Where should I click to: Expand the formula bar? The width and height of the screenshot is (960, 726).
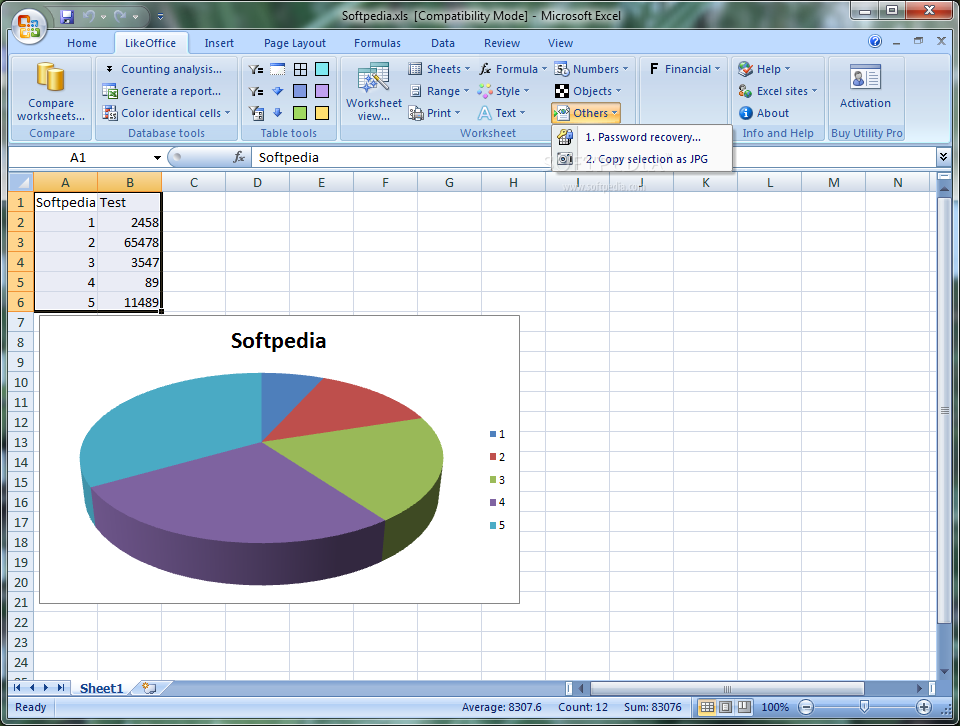tap(943, 157)
